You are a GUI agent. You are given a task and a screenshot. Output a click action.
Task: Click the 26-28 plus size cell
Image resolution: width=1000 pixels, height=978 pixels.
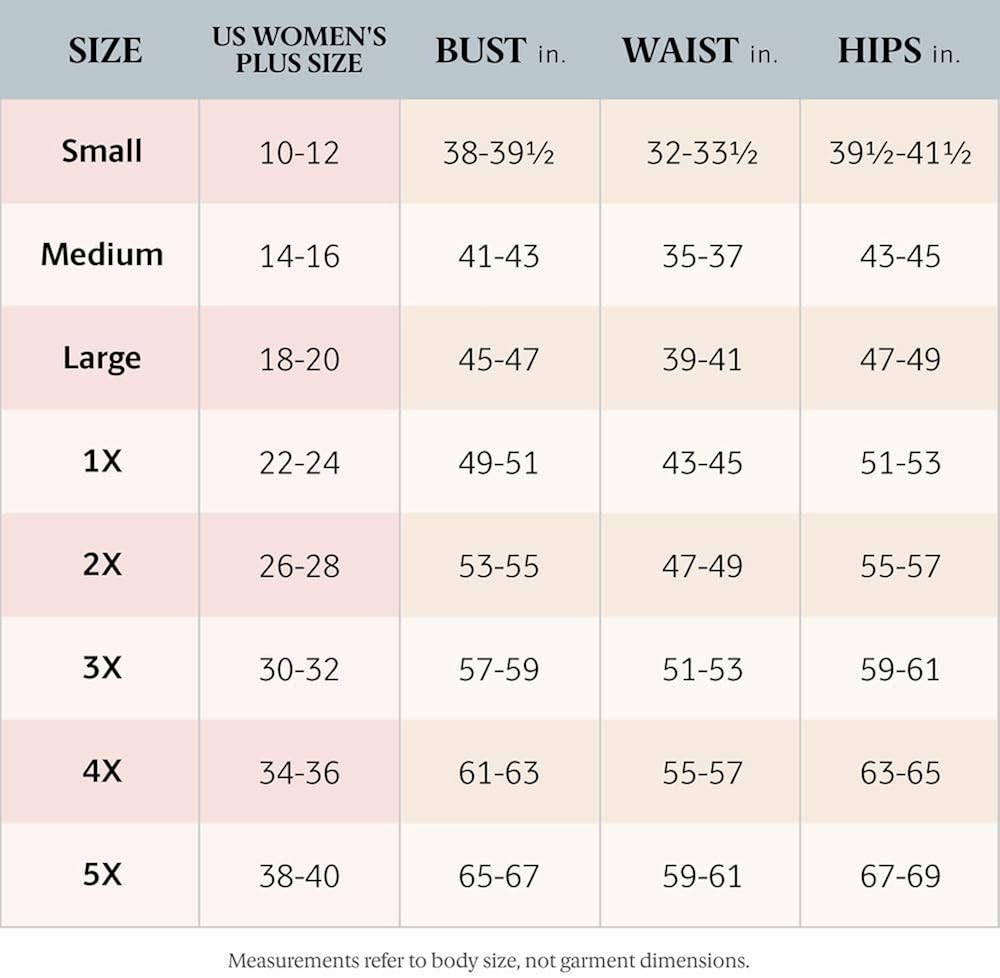[299, 566]
